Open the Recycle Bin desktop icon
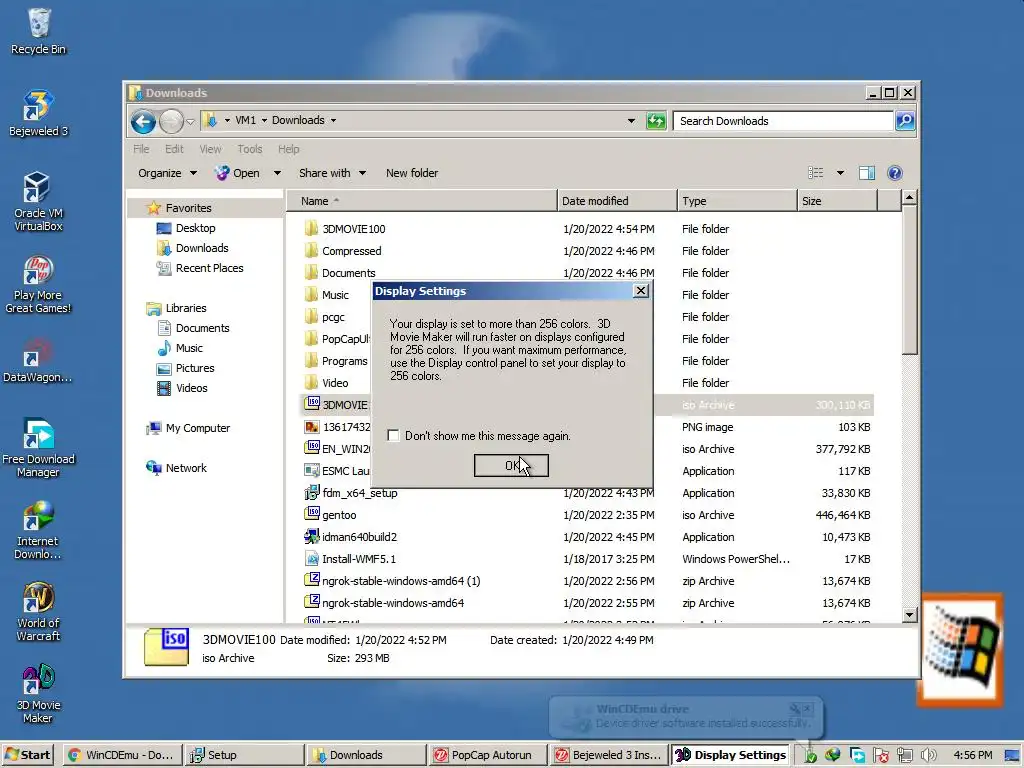This screenshot has height=768, width=1024. click(39, 31)
